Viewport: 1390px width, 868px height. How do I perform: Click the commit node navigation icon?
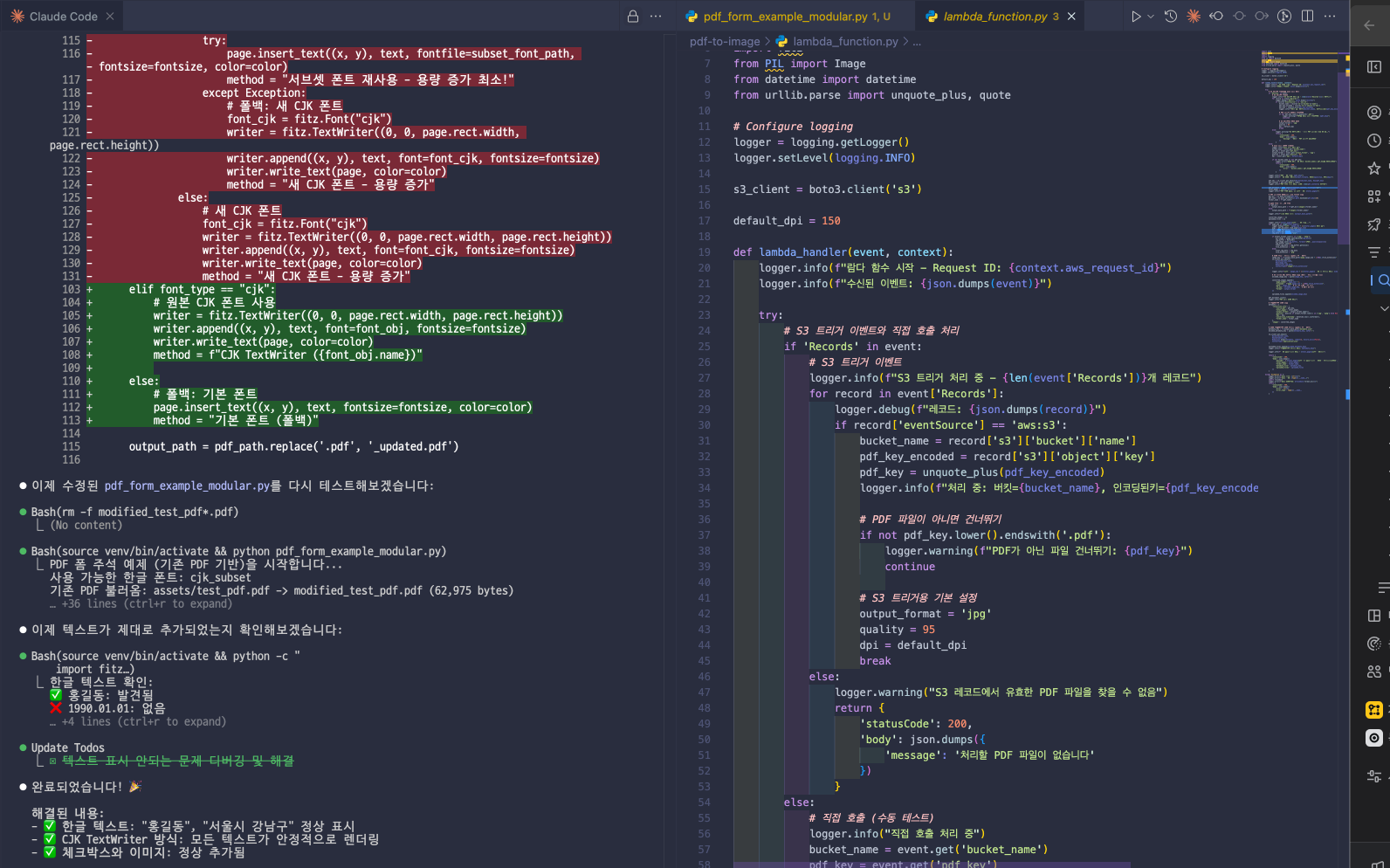(1239, 17)
